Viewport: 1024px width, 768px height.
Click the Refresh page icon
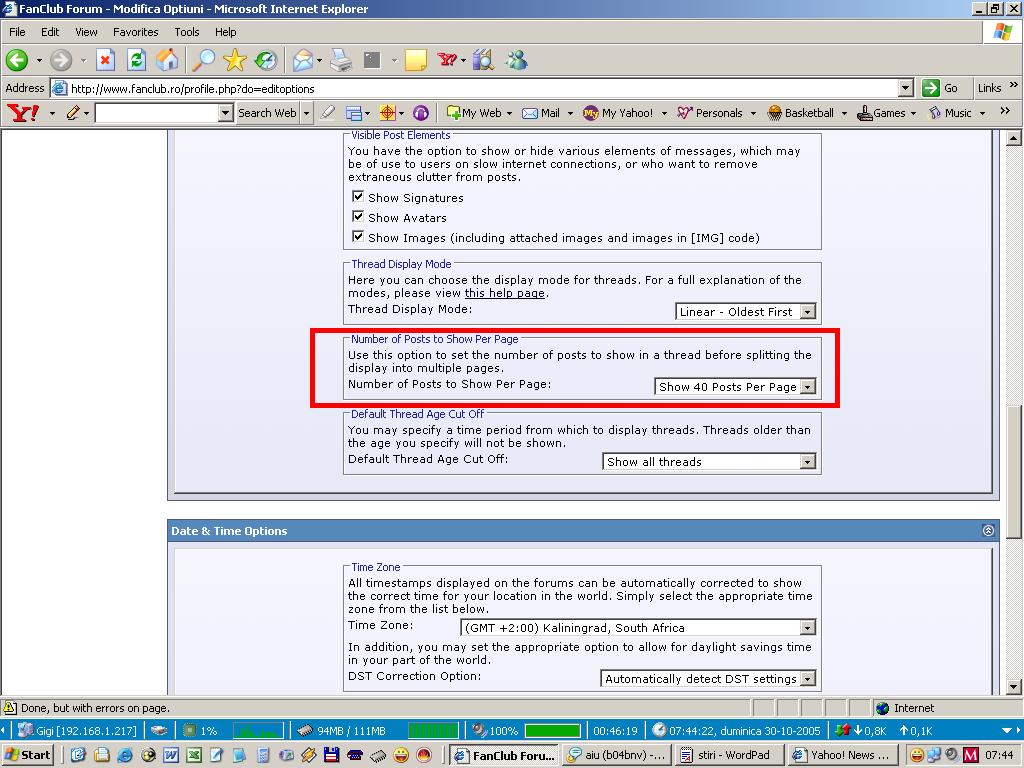coord(136,61)
